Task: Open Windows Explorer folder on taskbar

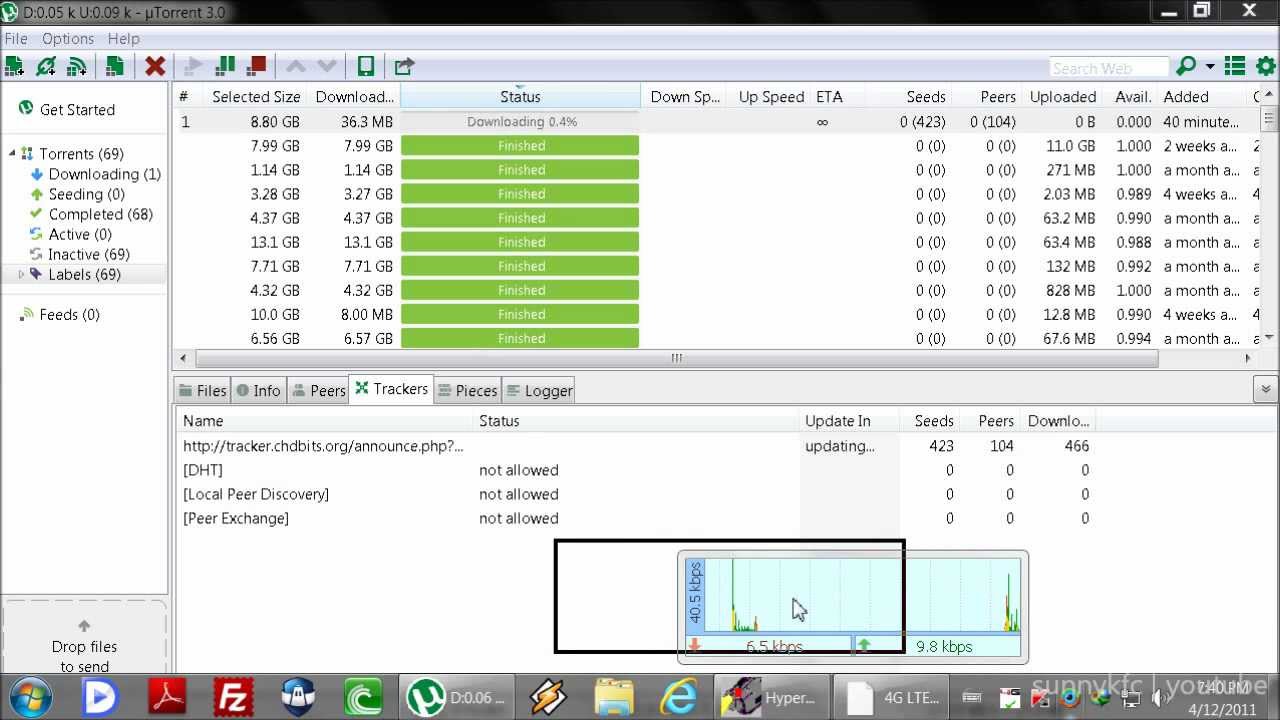Action: click(x=613, y=697)
